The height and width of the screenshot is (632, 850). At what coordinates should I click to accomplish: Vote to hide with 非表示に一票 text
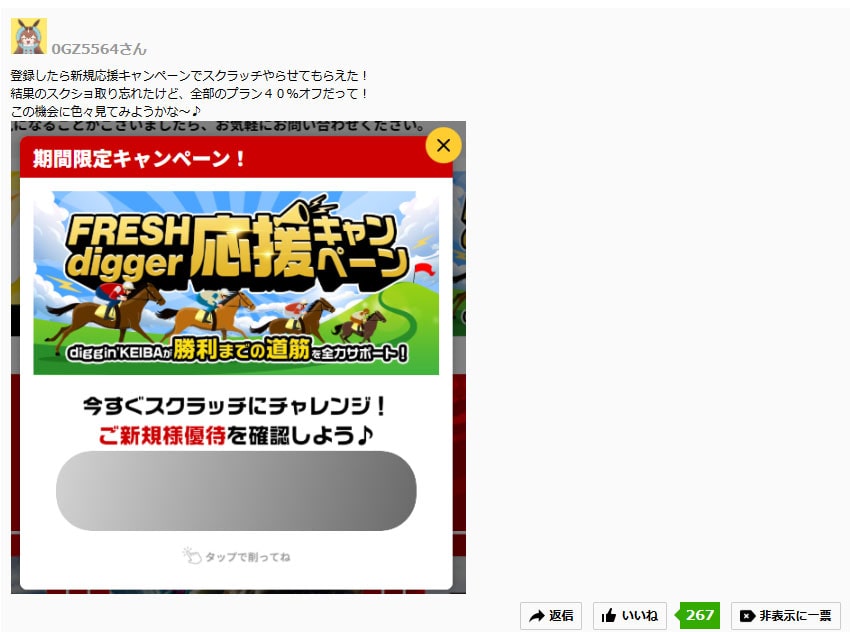(x=795, y=616)
